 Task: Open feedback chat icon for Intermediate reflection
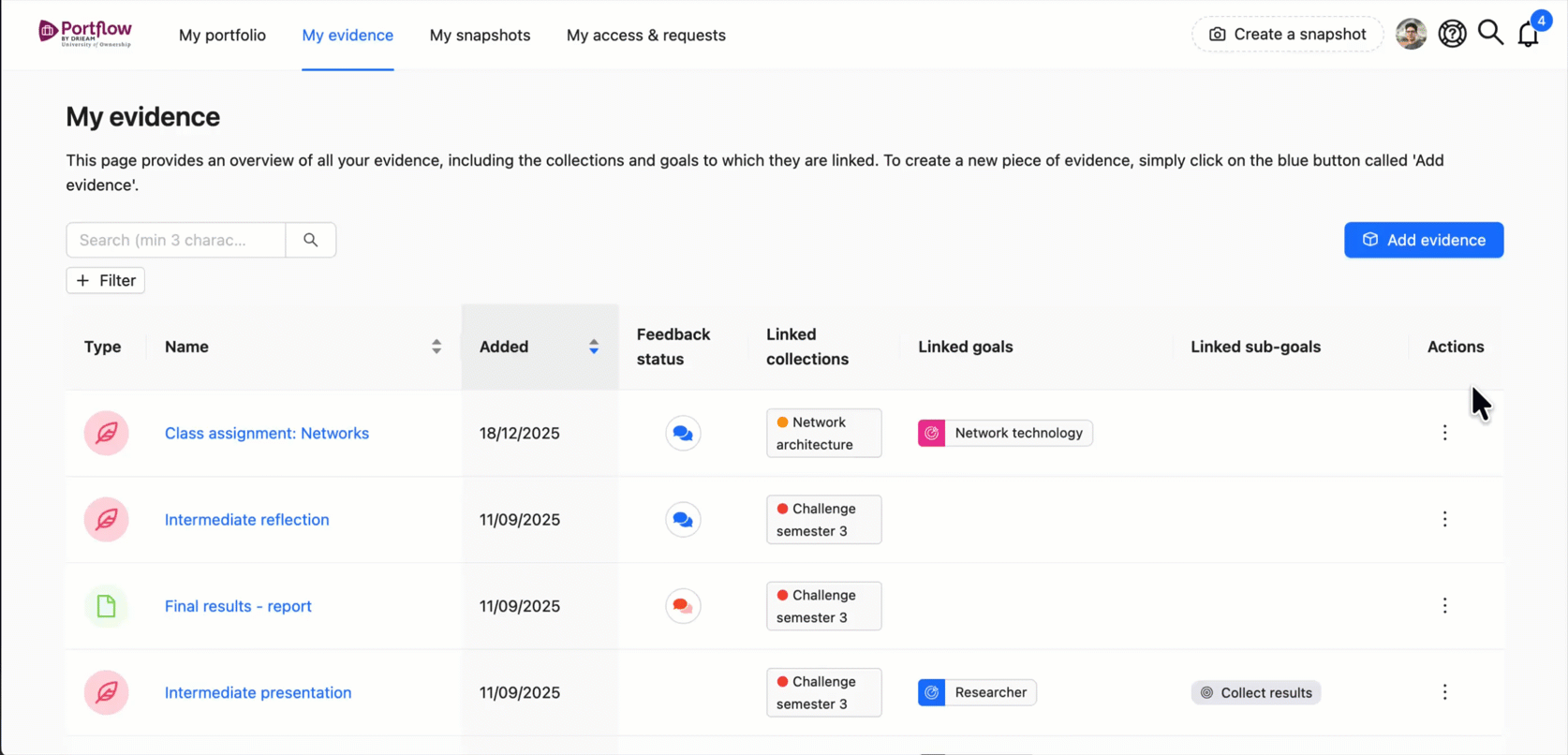pyautogui.click(x=683, y=520)
